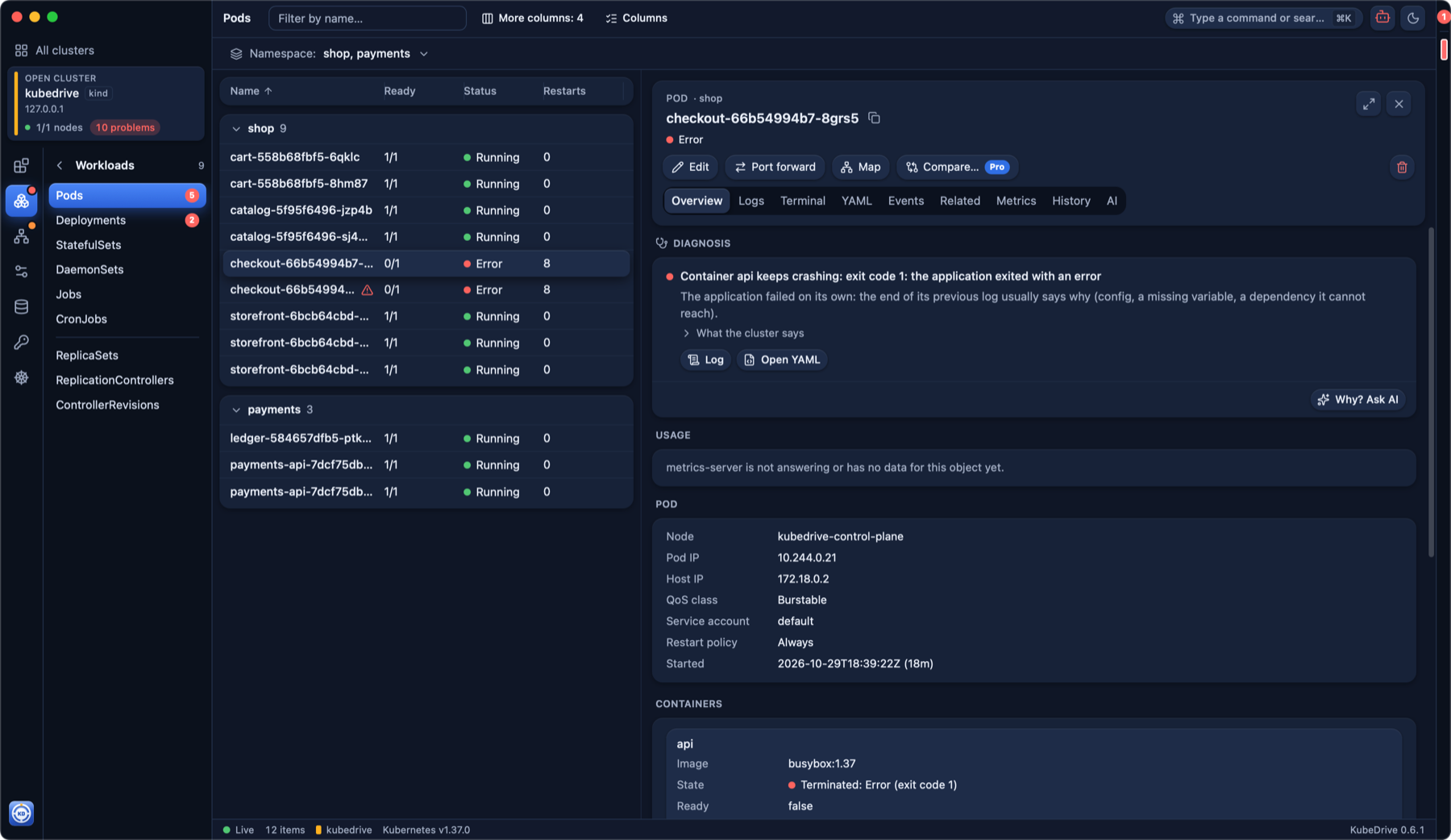
Task: Click Why? Ask AI button
Action: tap(1357, 399)
